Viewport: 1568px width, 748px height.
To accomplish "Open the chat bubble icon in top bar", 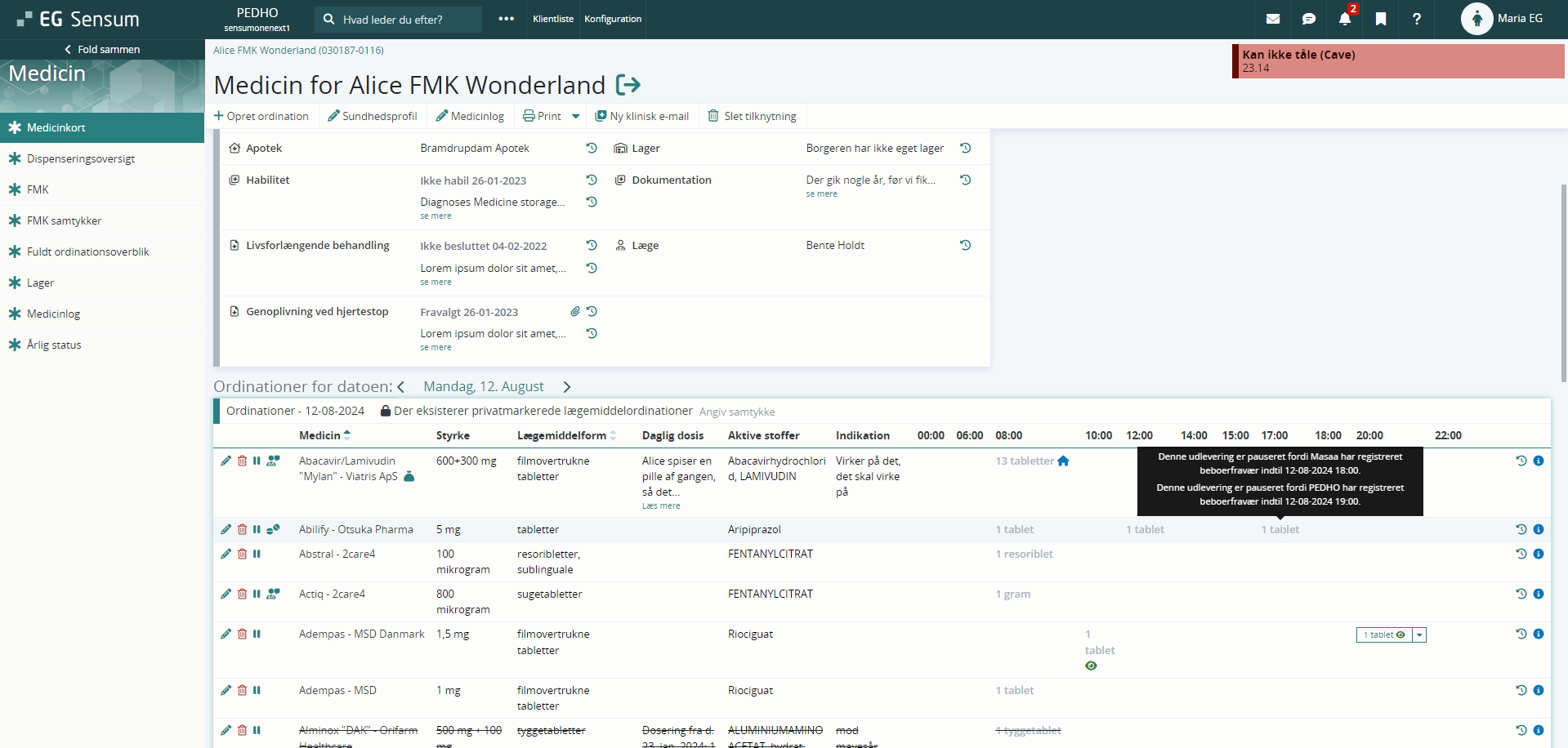I will coord(1309,19).
